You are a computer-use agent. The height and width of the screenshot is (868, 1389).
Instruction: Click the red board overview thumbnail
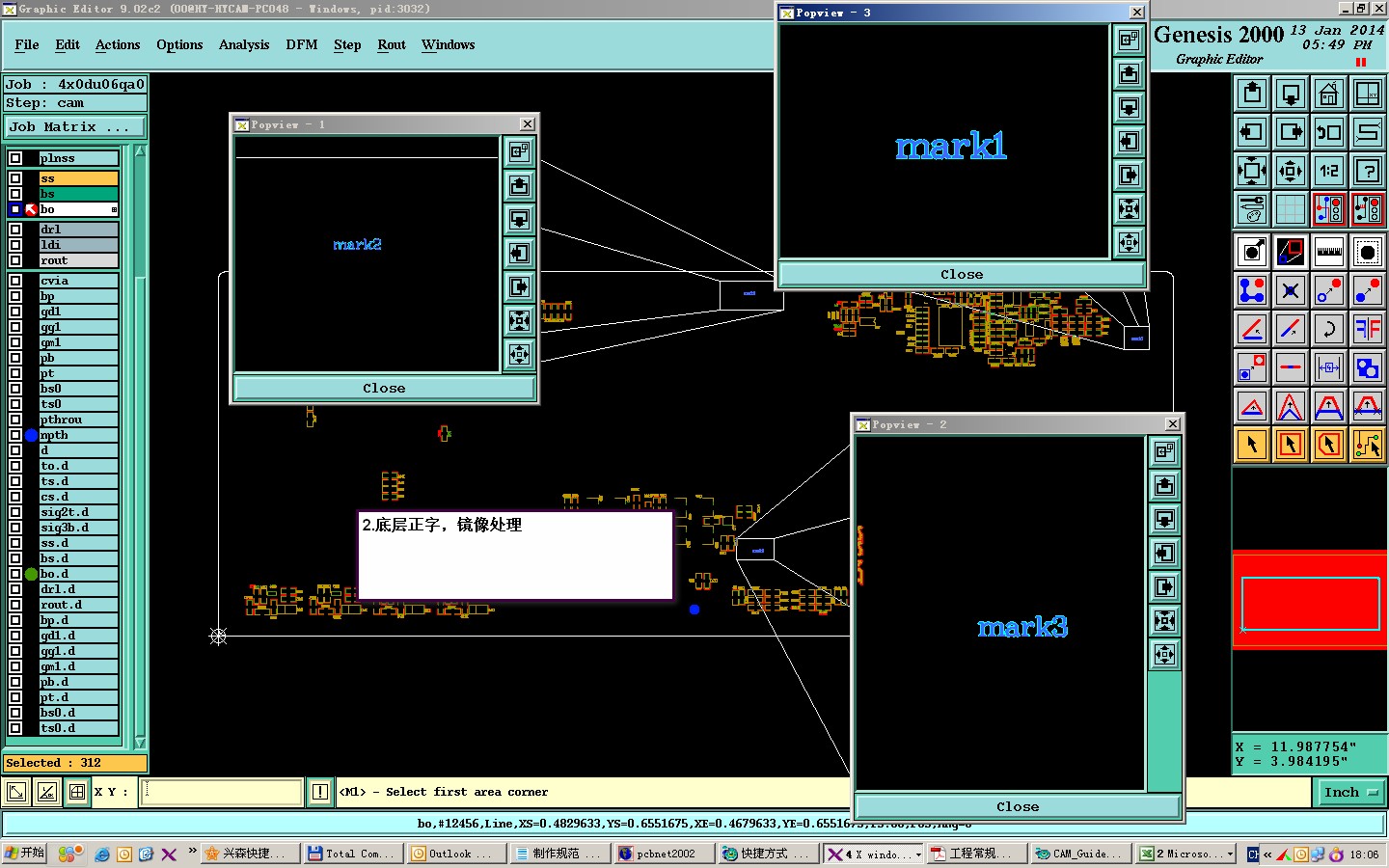coord(1309,600)
